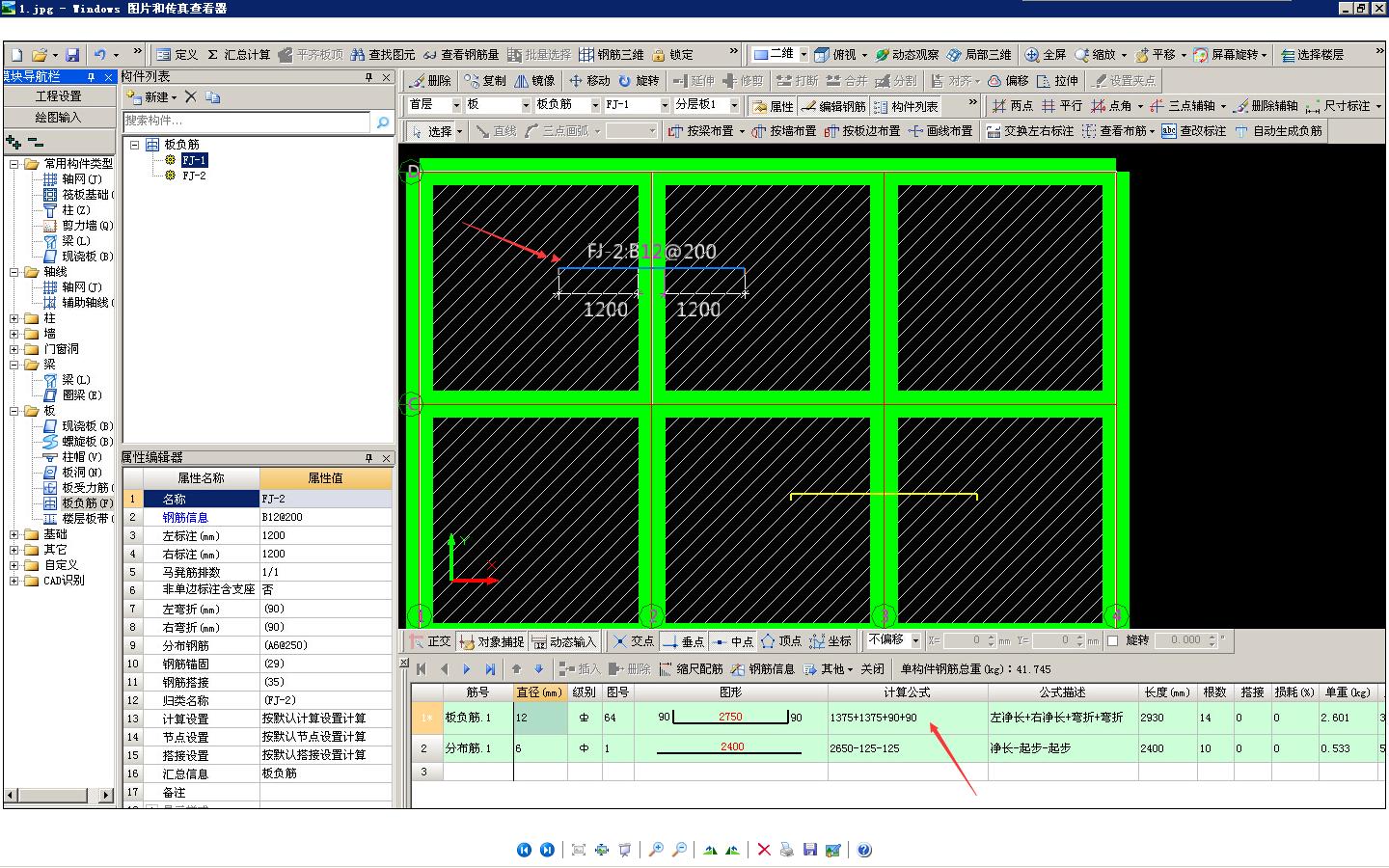Click 缩尺配筋 in rebar toolbar
The width and height of the screenshot is (1389, 868).
tap(692, 669)
